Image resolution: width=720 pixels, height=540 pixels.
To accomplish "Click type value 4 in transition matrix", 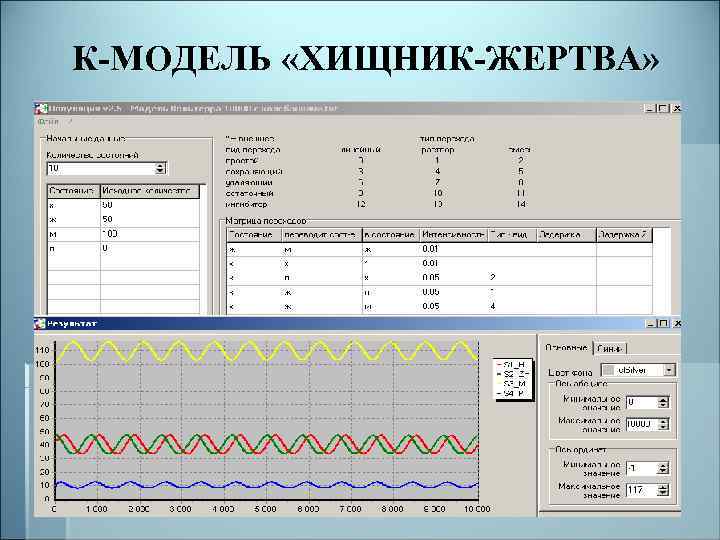I will [493, 306].
